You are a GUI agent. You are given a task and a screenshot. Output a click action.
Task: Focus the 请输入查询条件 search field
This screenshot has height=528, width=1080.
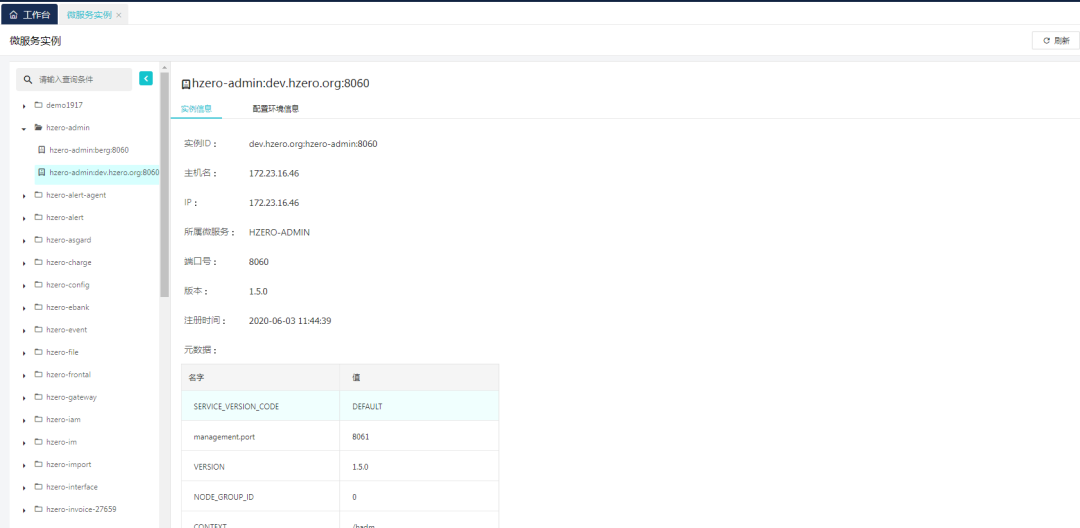[x=82, y=79]
